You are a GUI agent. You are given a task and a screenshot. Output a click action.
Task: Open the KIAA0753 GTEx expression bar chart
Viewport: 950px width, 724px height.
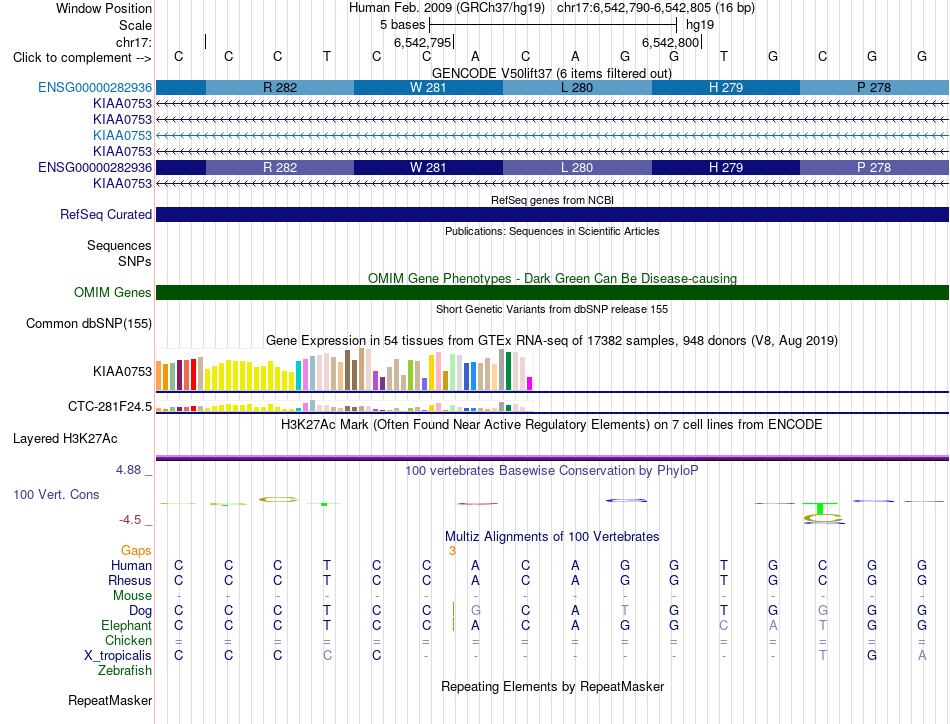point(344,370)
